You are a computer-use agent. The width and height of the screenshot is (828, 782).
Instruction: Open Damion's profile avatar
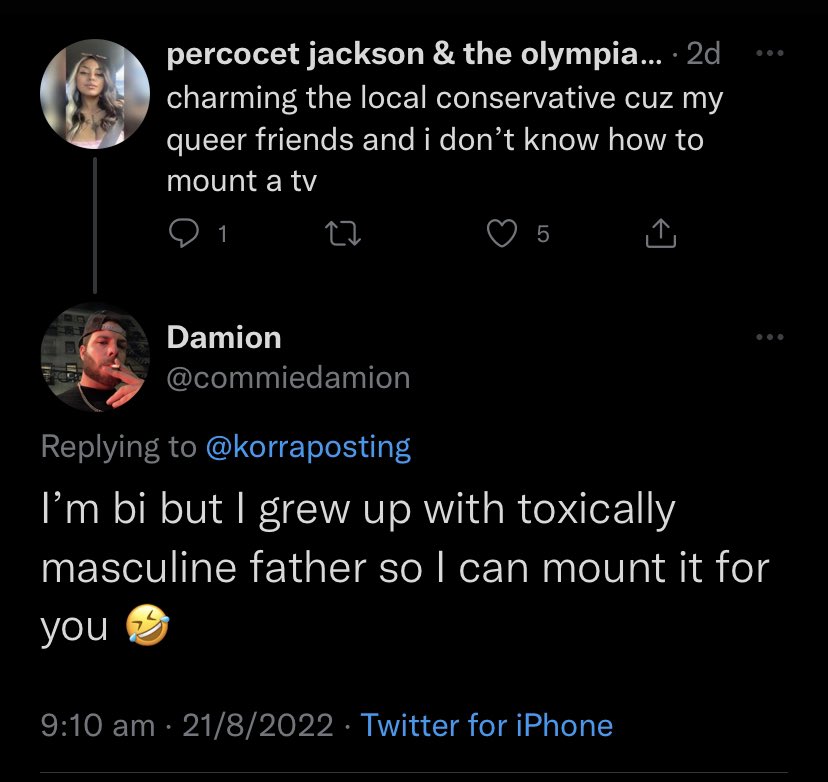[x=95, y=357]
